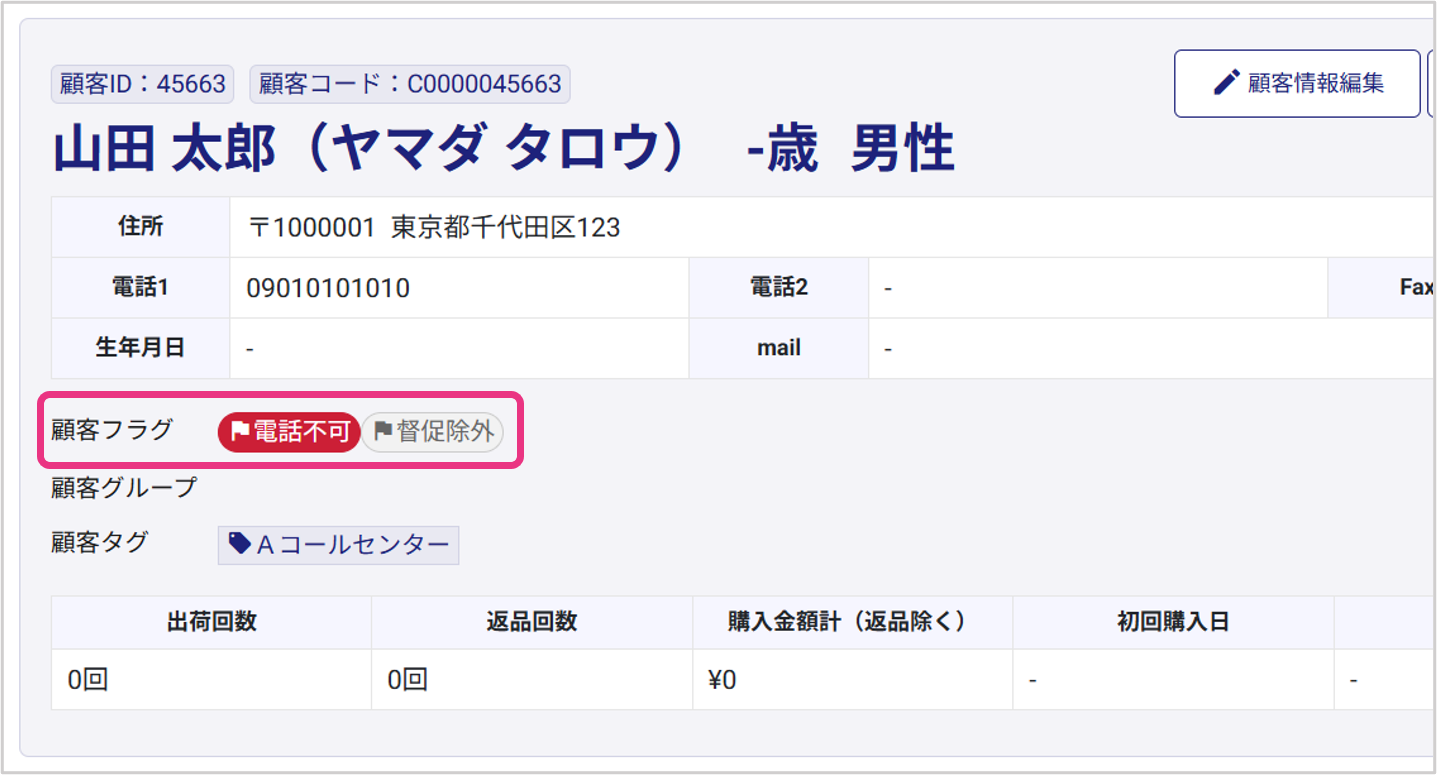Click the phone number 09010101010
The height and width of the screenshot is (775, 1437).
click(328, 289)
